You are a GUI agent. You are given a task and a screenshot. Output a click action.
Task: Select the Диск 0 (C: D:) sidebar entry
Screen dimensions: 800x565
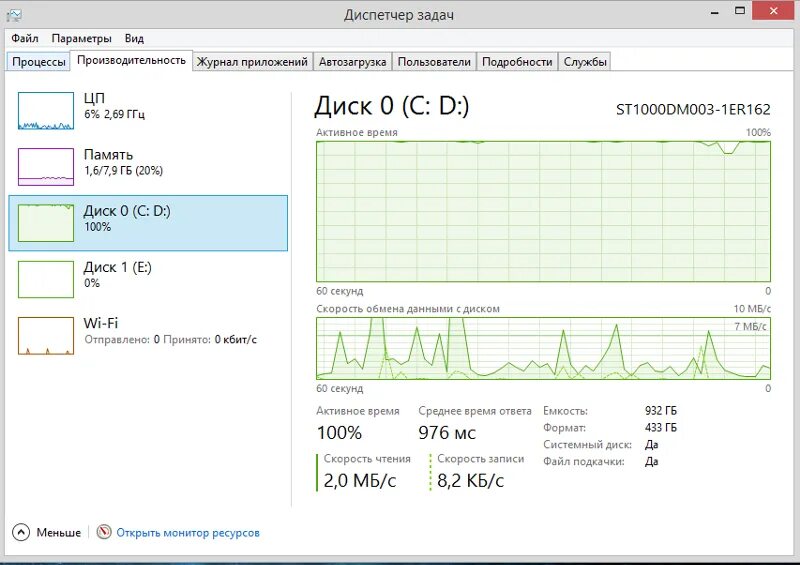click(148, 223)
